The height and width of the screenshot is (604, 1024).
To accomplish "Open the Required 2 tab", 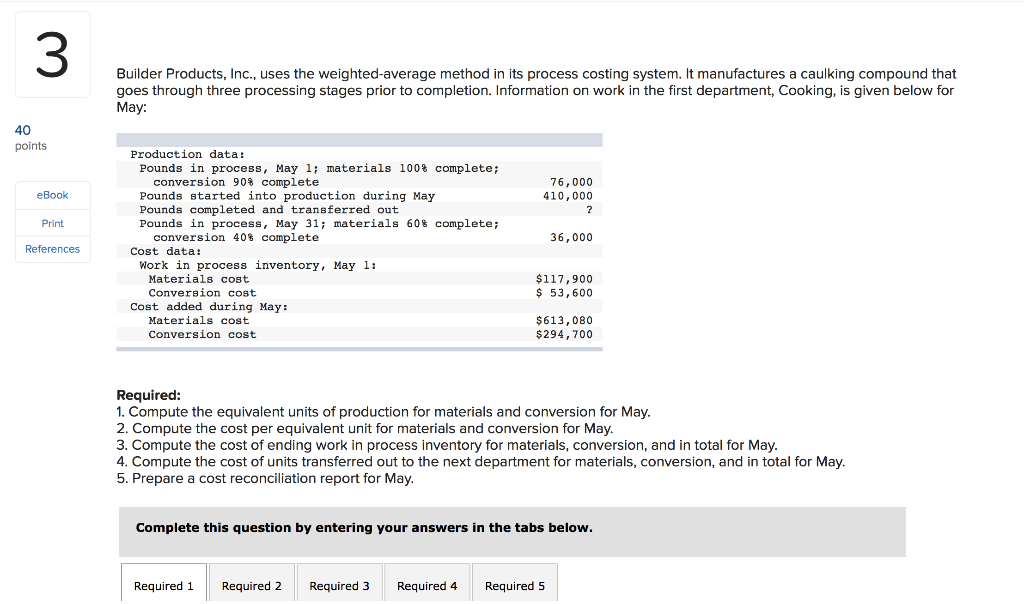I will [x=251, y=585].
